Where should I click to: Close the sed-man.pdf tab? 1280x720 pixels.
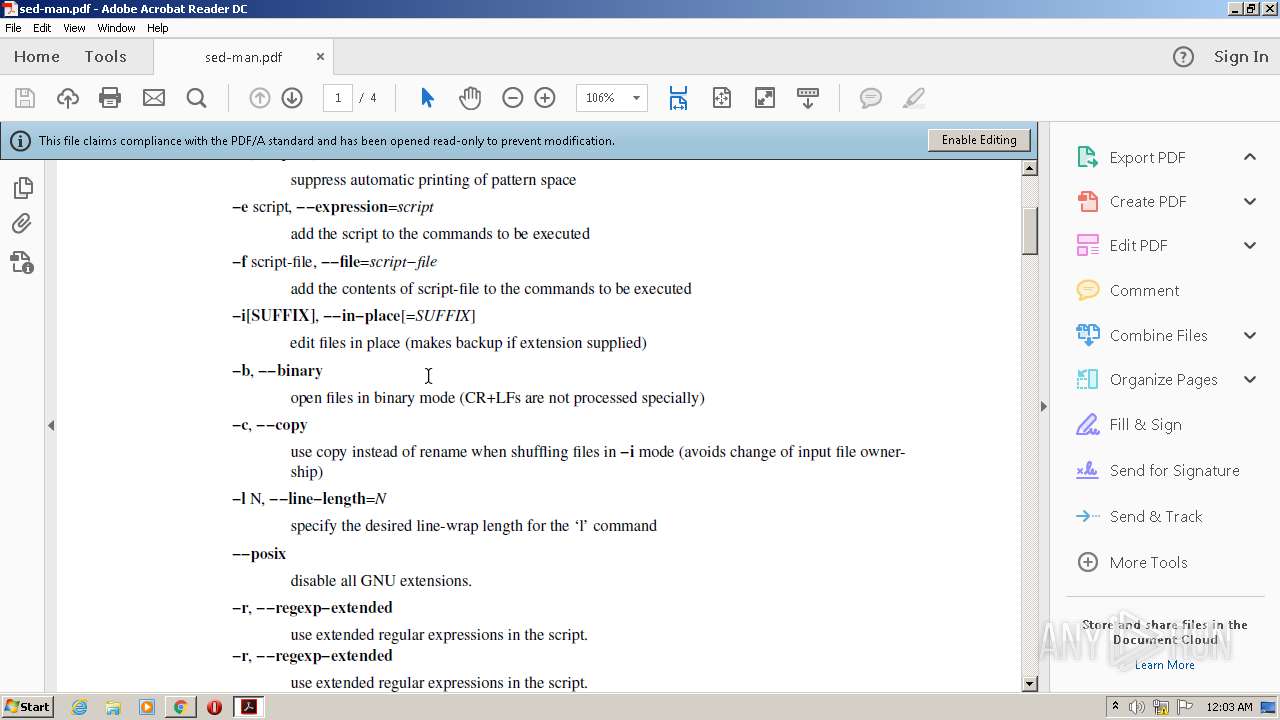pos(320,57)
